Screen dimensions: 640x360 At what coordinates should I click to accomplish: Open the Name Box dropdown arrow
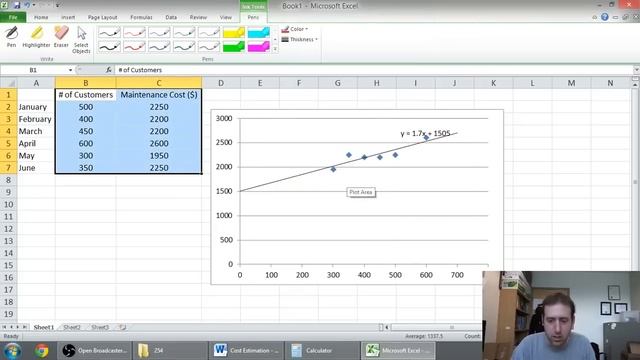(70, 70)
